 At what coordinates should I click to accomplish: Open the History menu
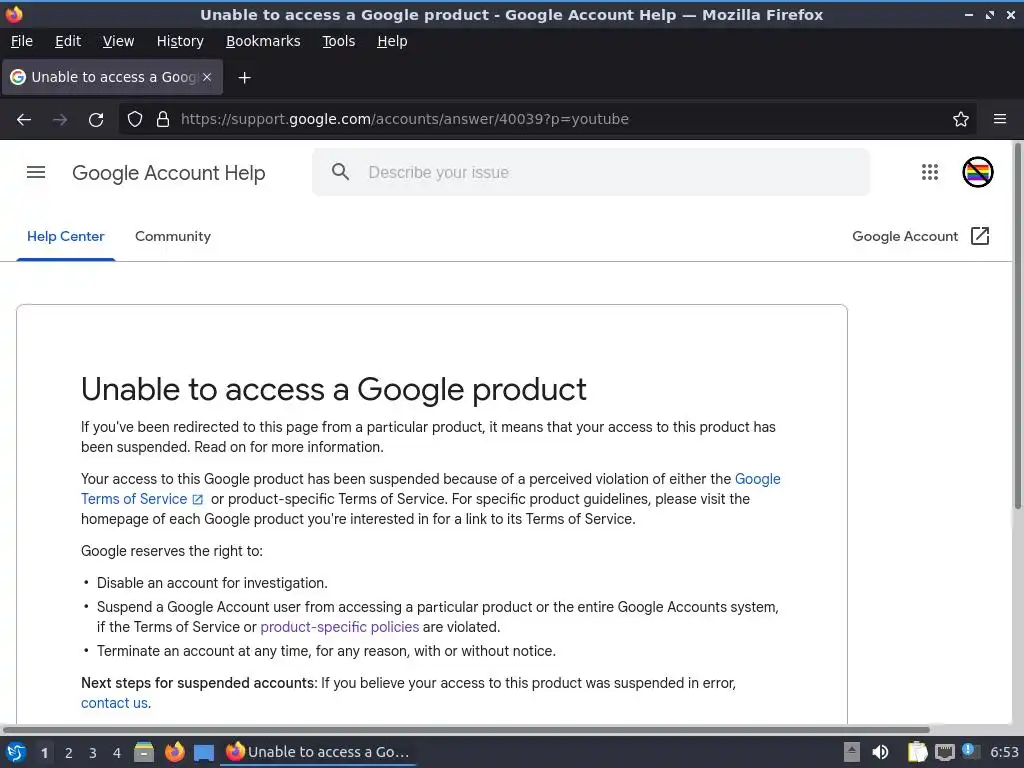click(x=180, y=41)
